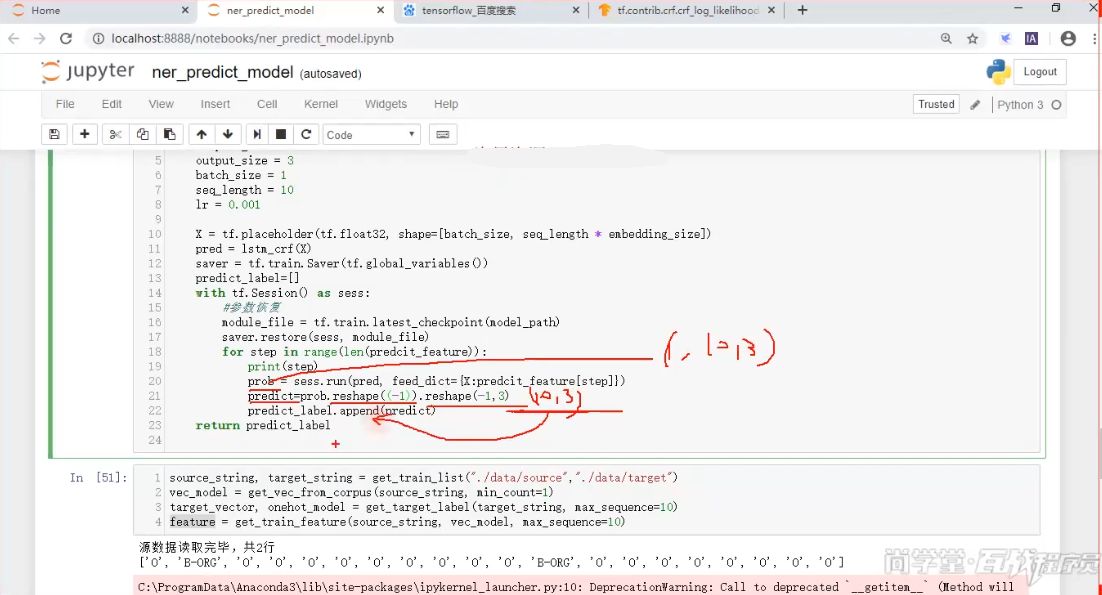Paste cells below using clipboard icon
The height and width of the screenshot is (595, 1102).
[169, 134]
